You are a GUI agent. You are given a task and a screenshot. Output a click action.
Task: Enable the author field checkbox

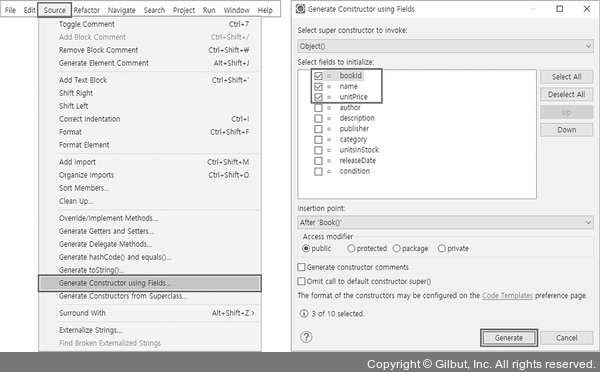pos(318,108)
